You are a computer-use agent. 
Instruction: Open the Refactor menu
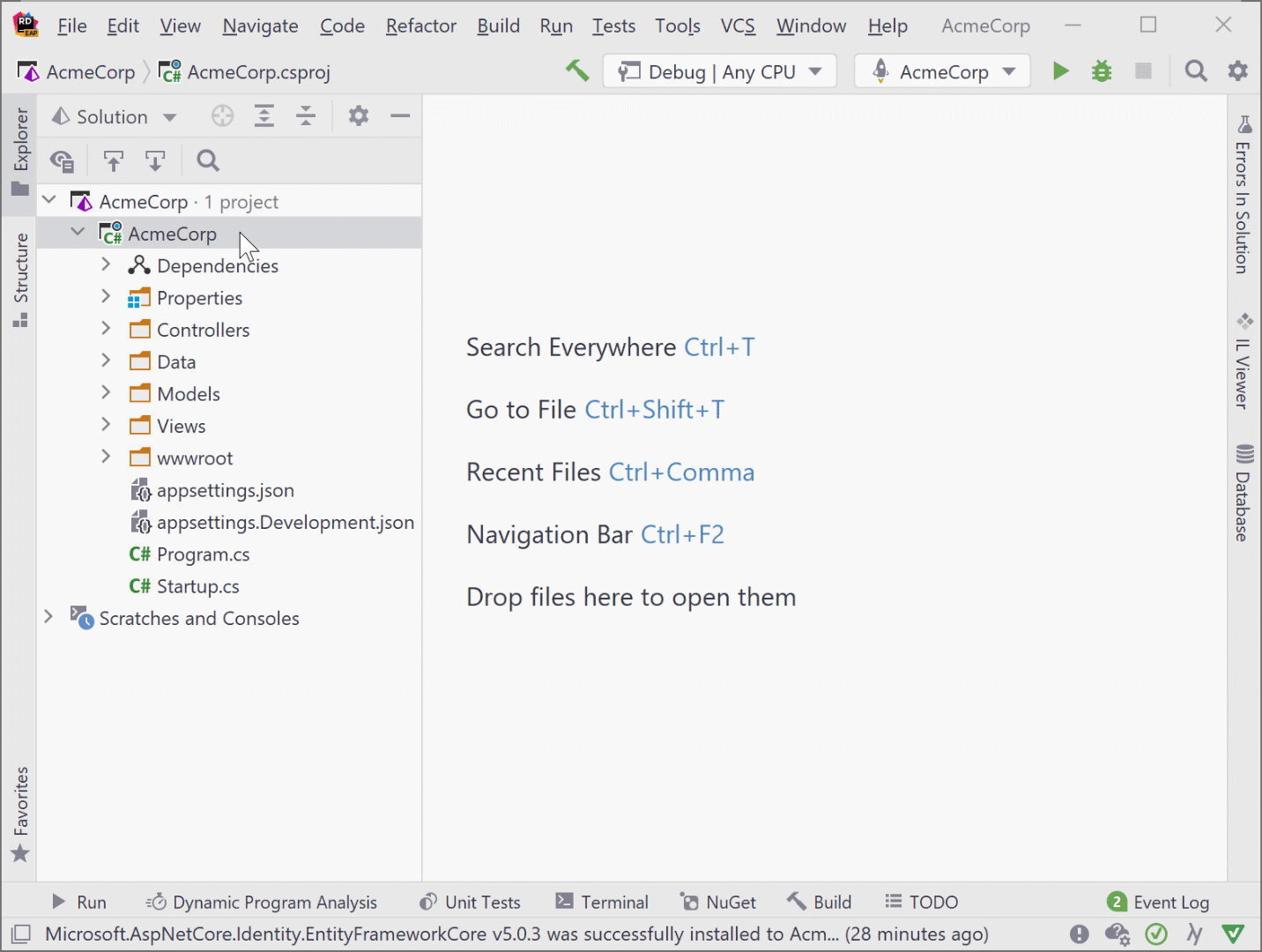point(420,26)
